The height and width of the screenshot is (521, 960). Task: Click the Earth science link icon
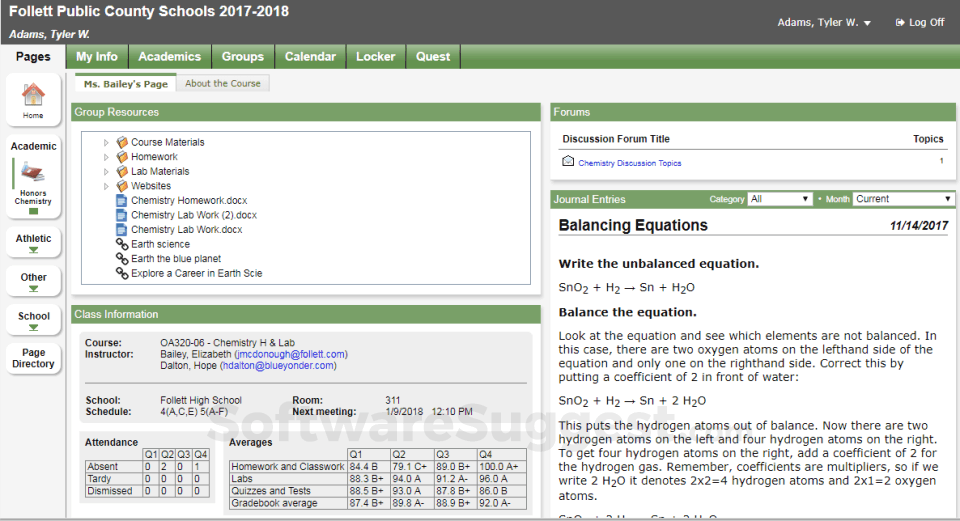[122, 244]
